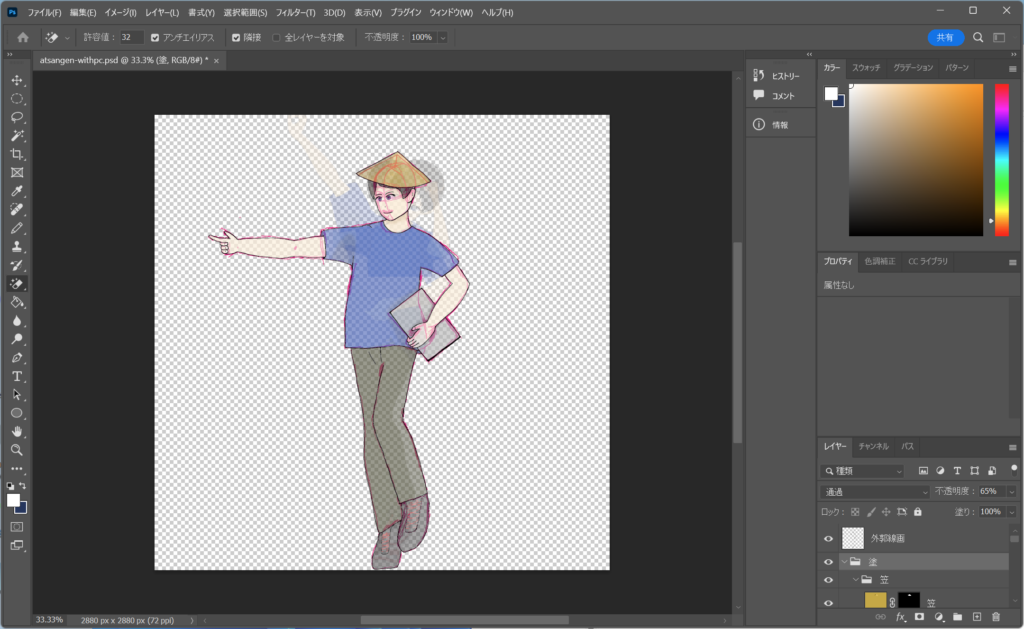Toggle the layer filter on/off switch
1024x629 pixels.
pos(1014,469)
